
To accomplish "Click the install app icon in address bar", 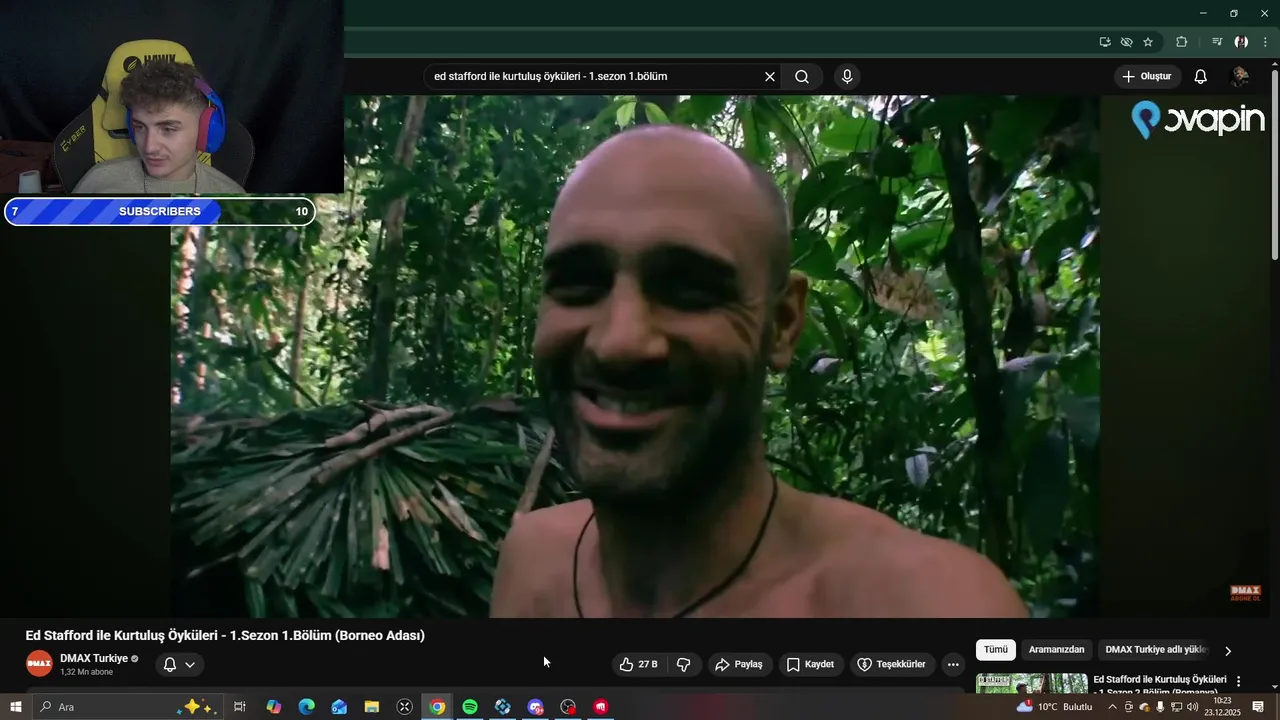I will click(x=1105, y=42).
